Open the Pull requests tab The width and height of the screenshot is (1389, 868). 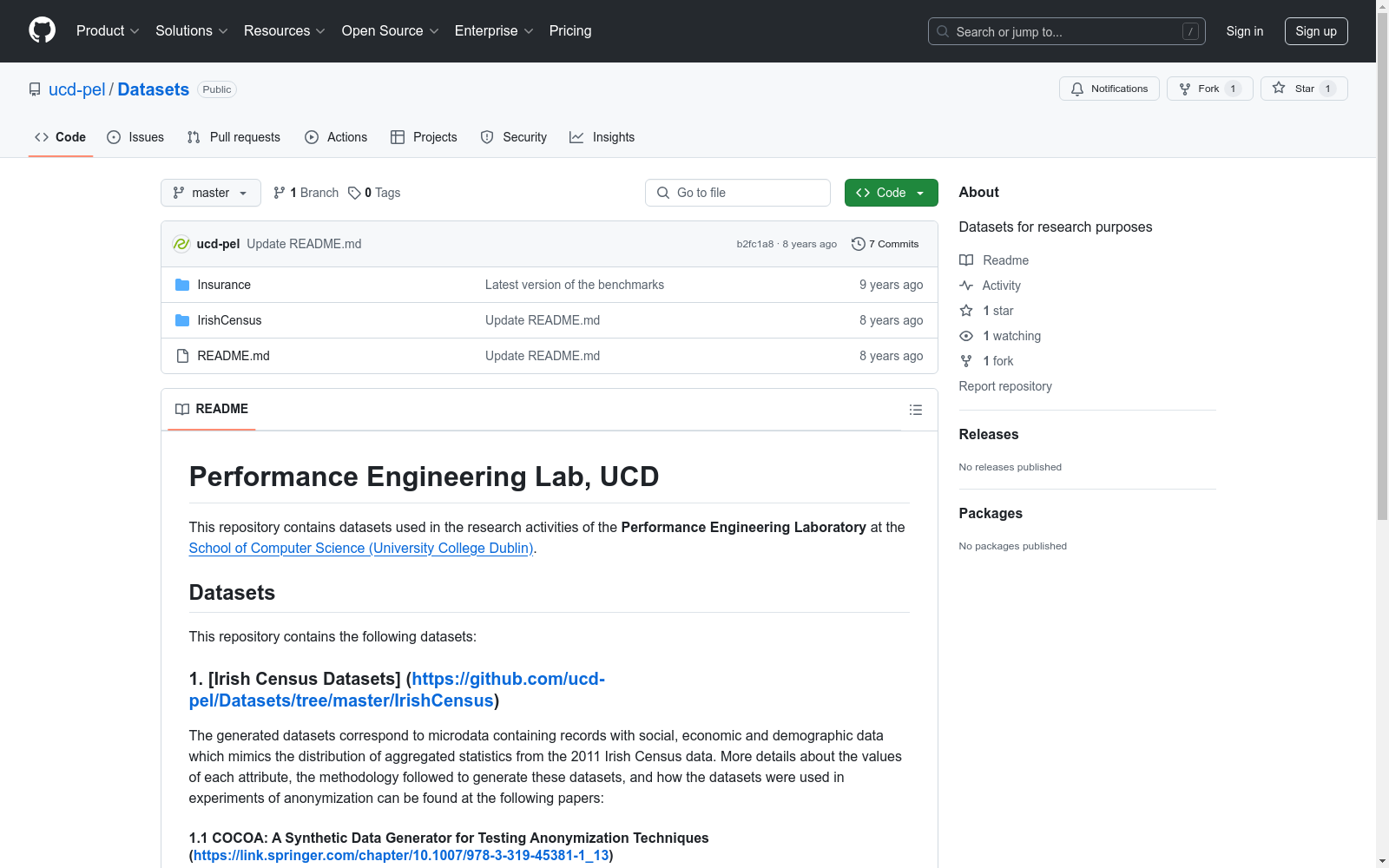point(234,137)
